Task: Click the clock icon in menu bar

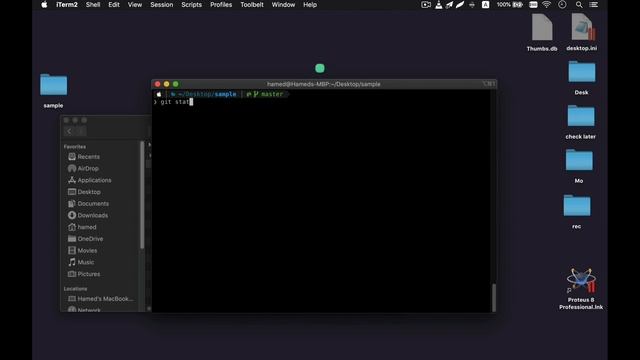Action: 562,5
